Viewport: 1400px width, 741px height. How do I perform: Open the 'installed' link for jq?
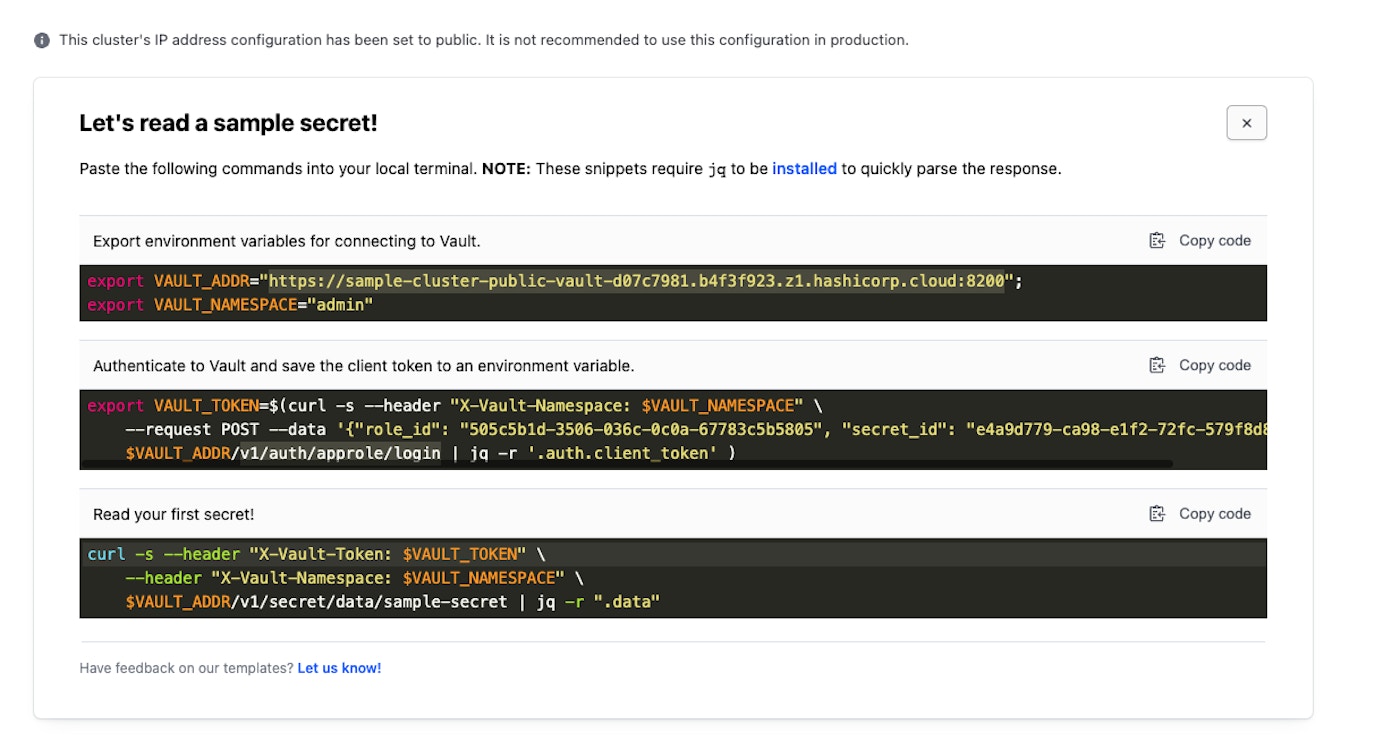pyautogui.click(x=804, y=169)
